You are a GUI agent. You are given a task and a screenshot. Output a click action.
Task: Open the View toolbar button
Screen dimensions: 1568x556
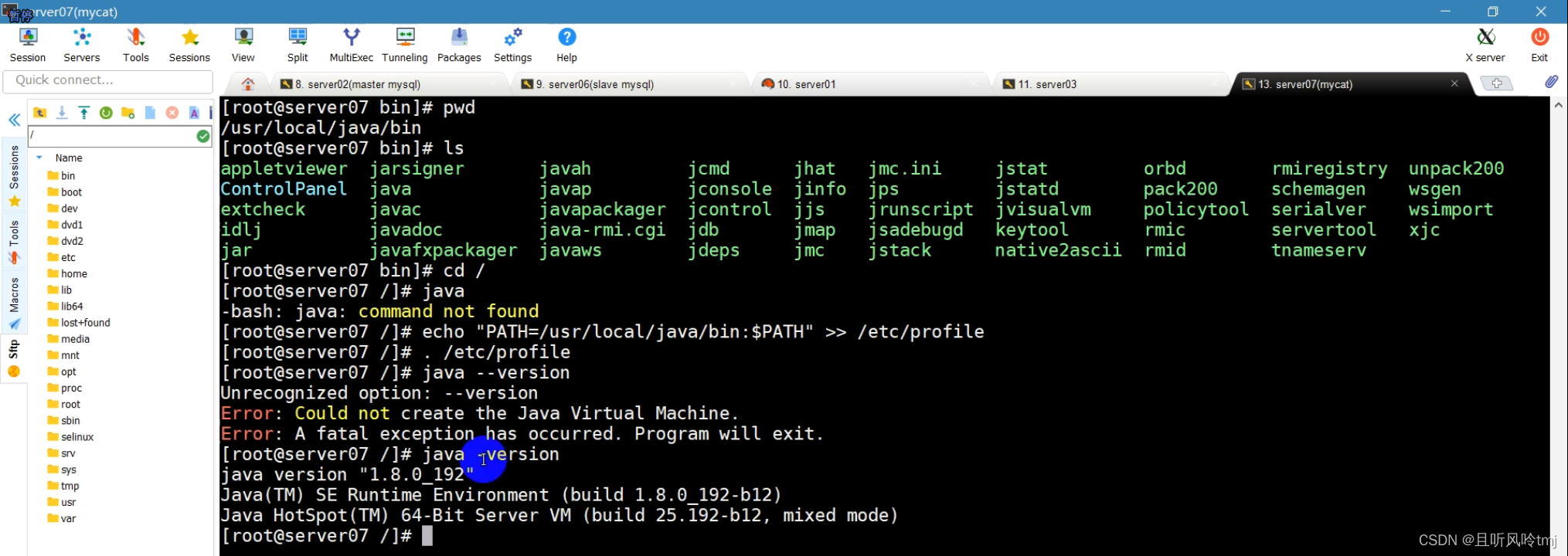click(x=243, y=45)
